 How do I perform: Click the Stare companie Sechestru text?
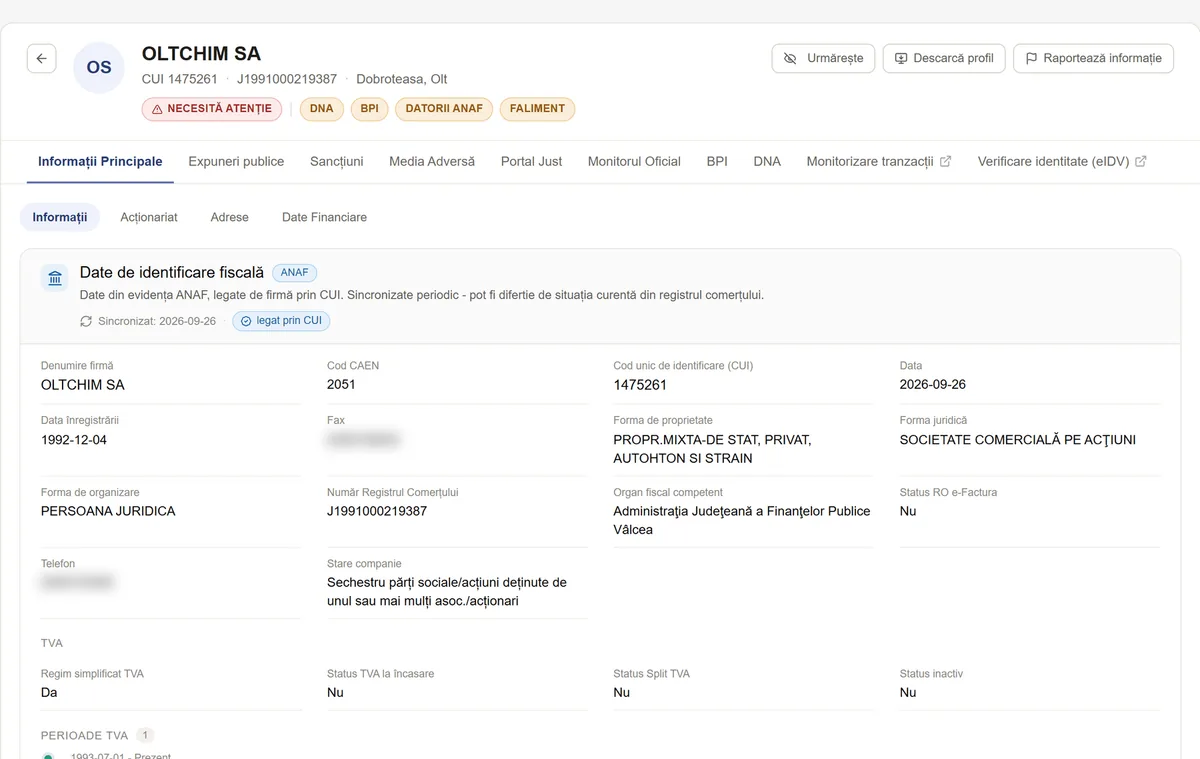pos(447,592)
